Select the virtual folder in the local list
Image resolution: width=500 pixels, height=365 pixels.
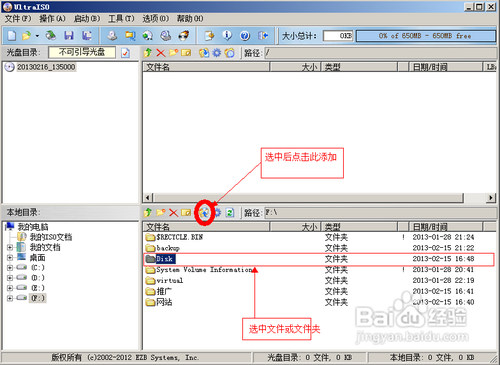165,280
